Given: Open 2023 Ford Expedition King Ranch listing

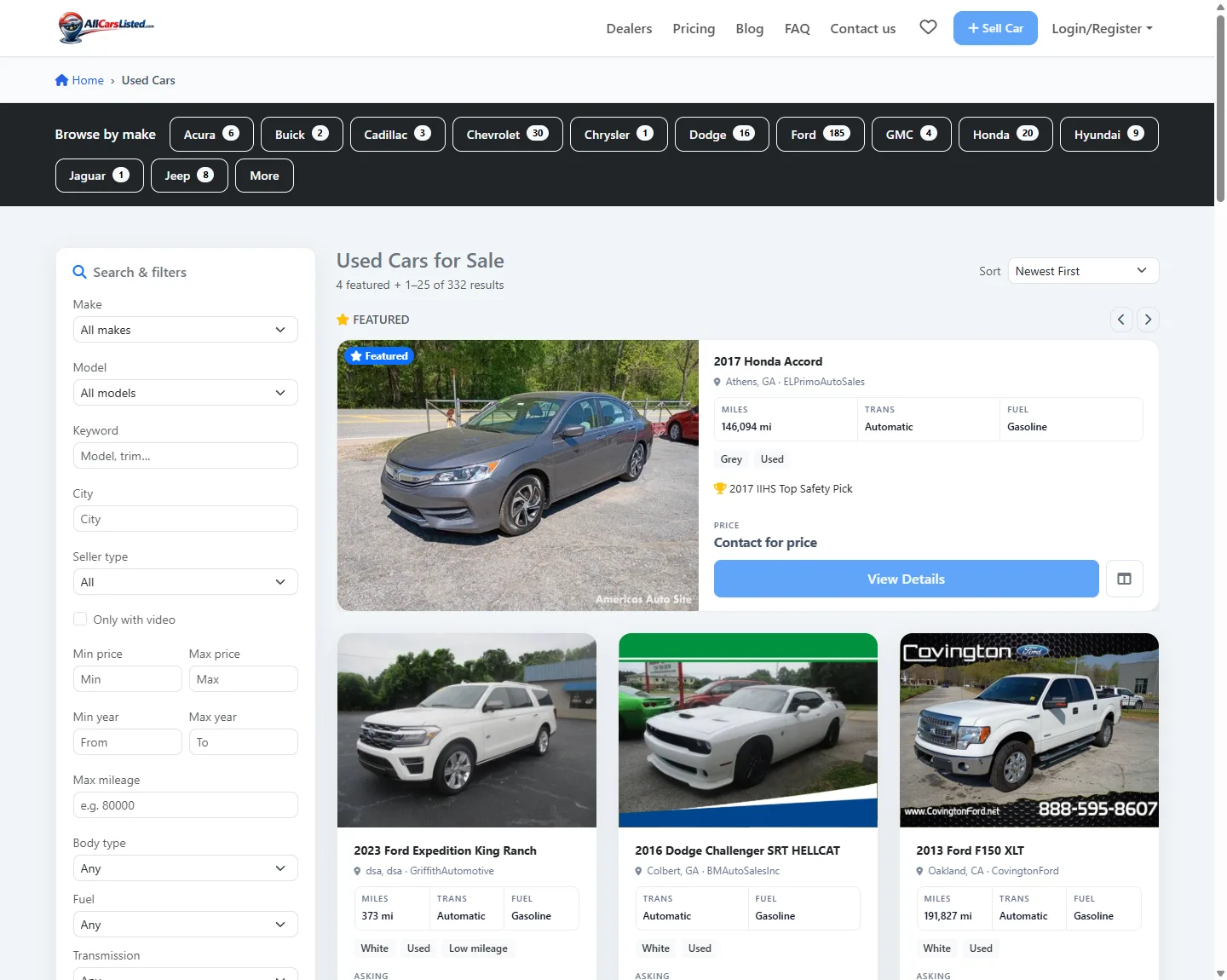Looking at the screenshot, I should pyautogui.click(x=445, y=850).
